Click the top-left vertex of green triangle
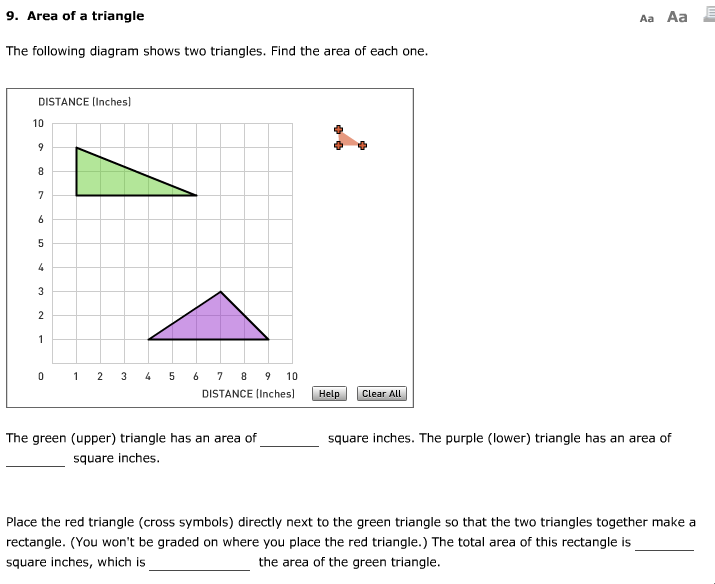This screenshot has width=715, height=584. coord(77,148)
